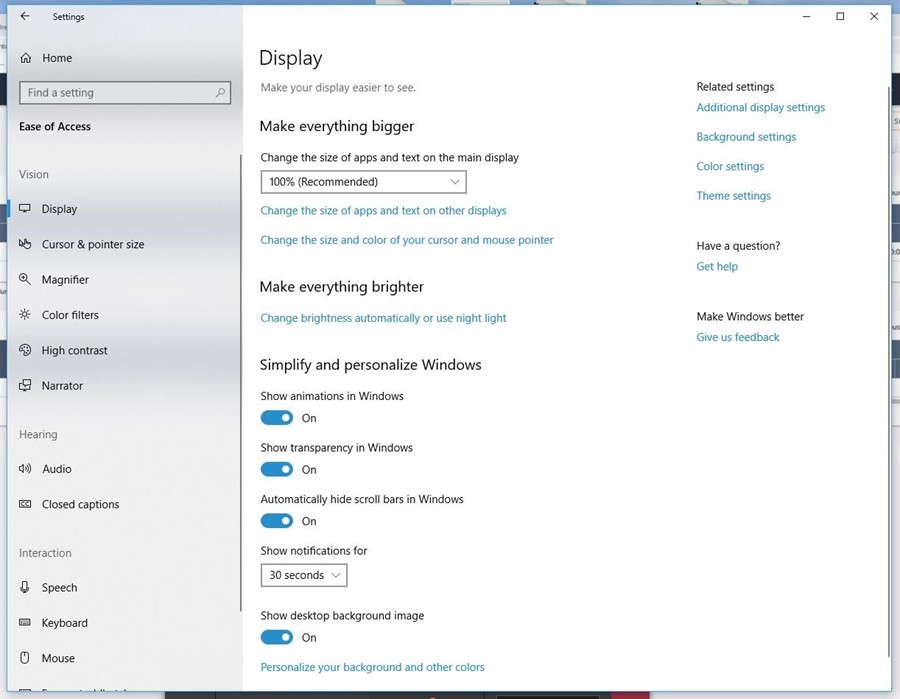Open Background settings link
Viewport: 900px width, 699px height.
[746, 137]
